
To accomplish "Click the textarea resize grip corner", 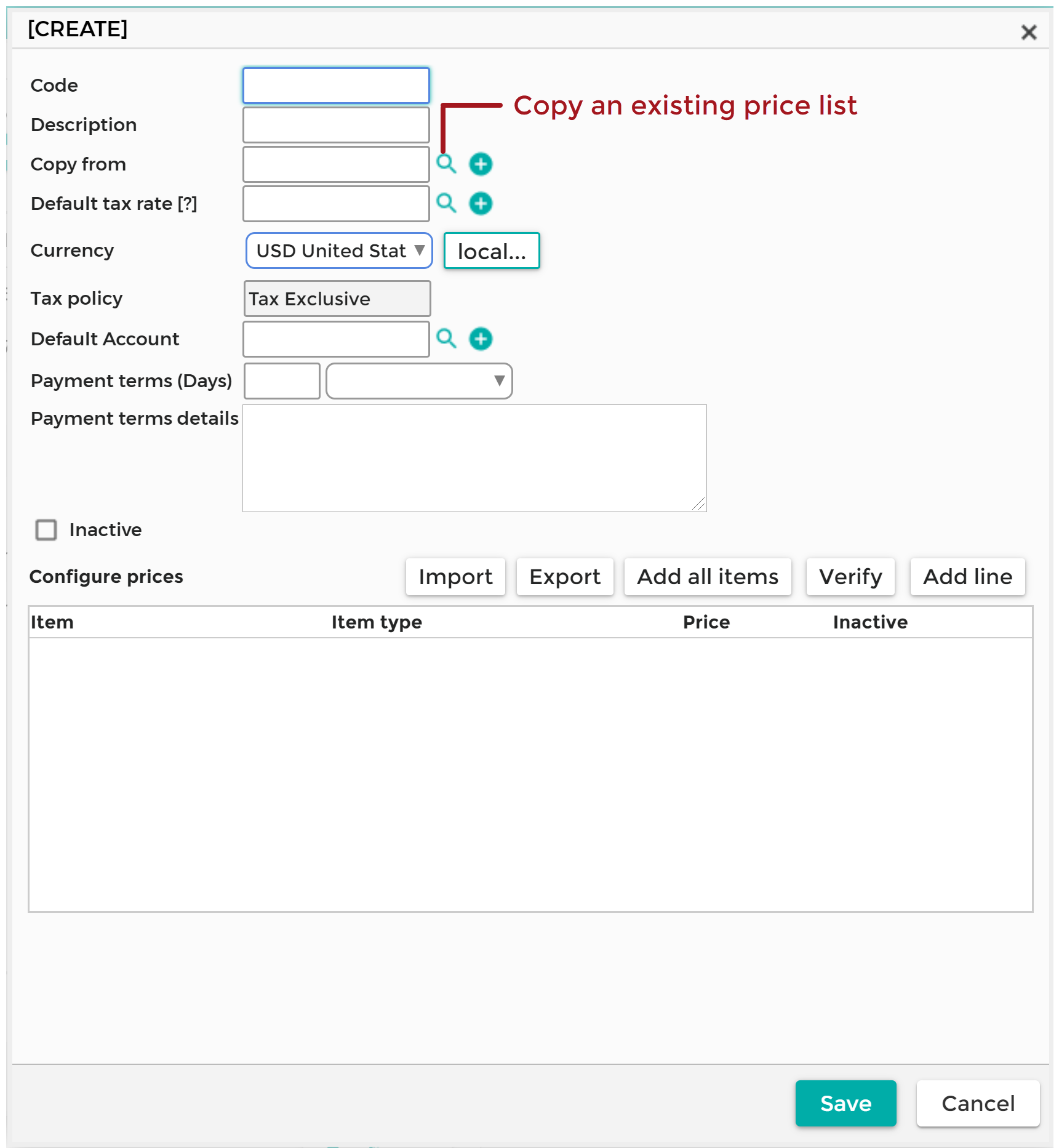I will (699, 505).
